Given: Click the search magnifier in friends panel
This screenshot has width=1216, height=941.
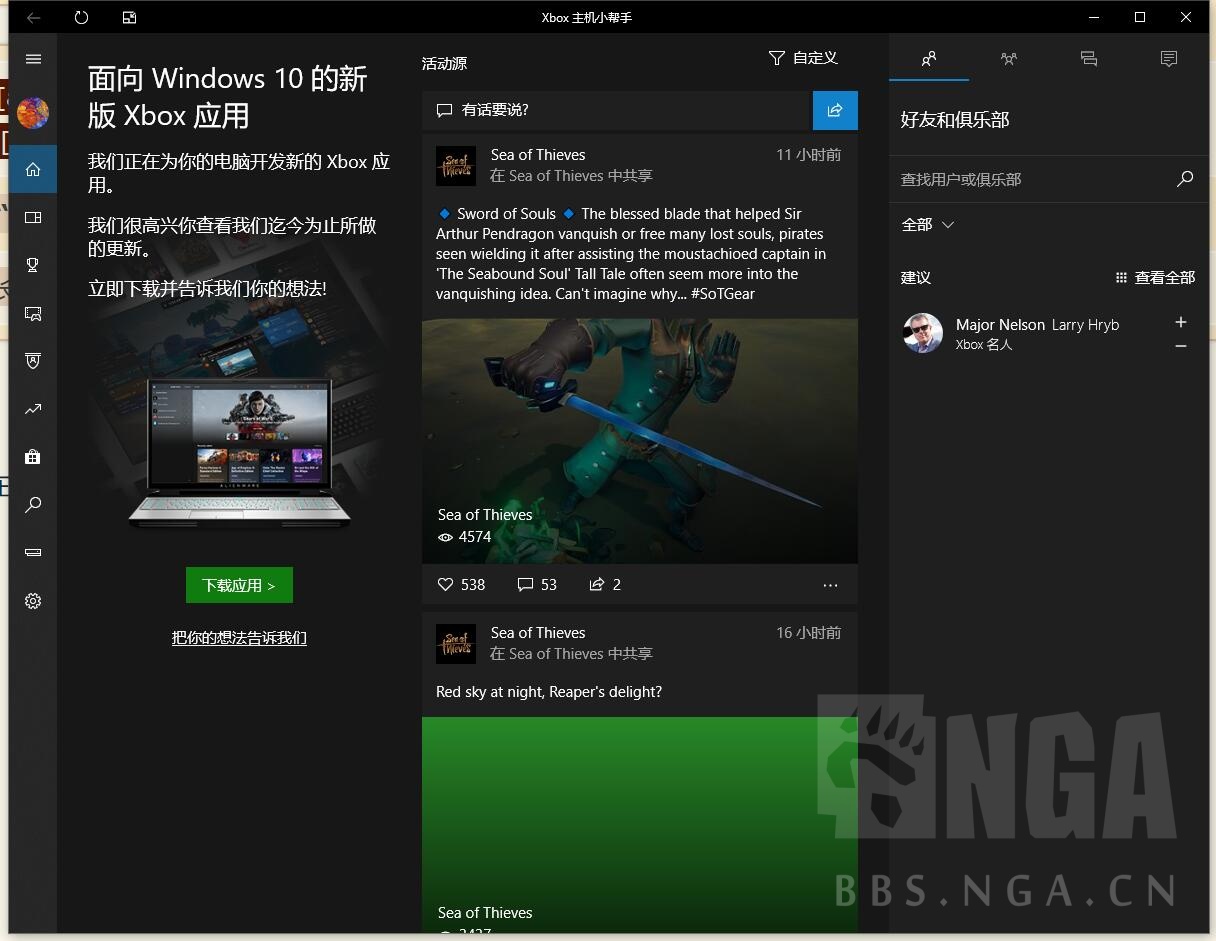Looking at the screenshot, I should click(1185, 179).
